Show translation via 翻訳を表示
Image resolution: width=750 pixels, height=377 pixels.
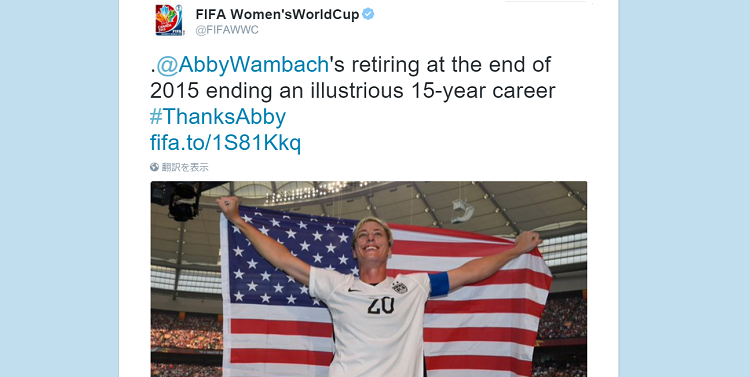tap(185, 167)
